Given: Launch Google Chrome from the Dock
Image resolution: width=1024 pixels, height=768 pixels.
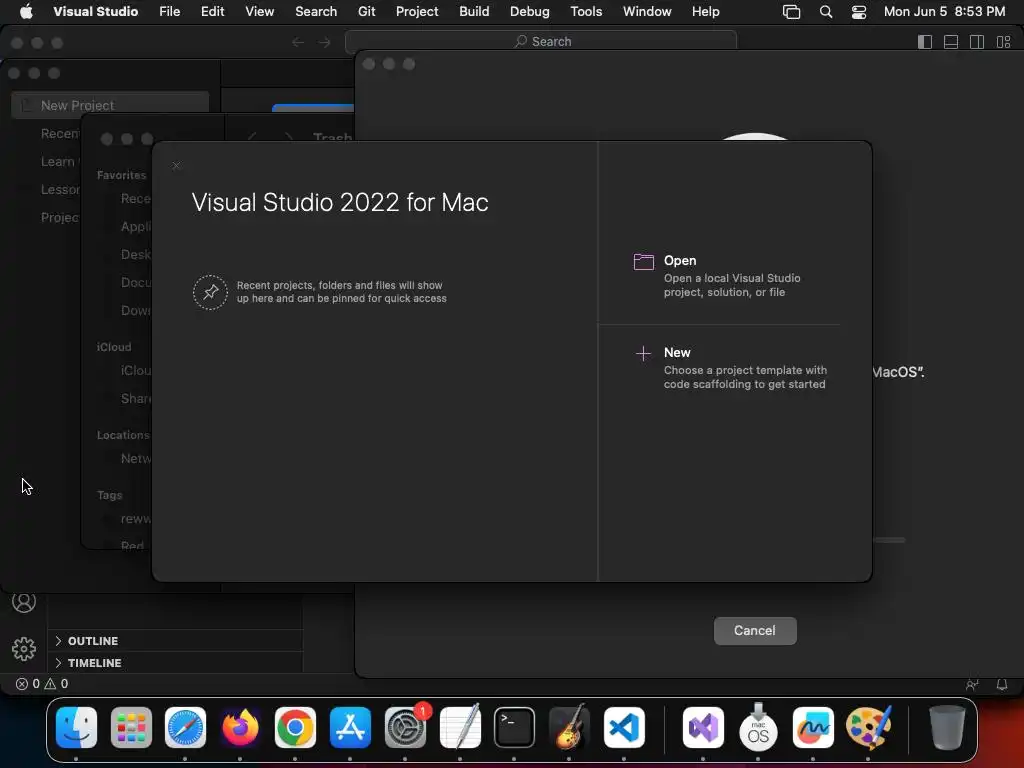Looking at the screenshot, I should pyautogui.click(x=295, y=728).
